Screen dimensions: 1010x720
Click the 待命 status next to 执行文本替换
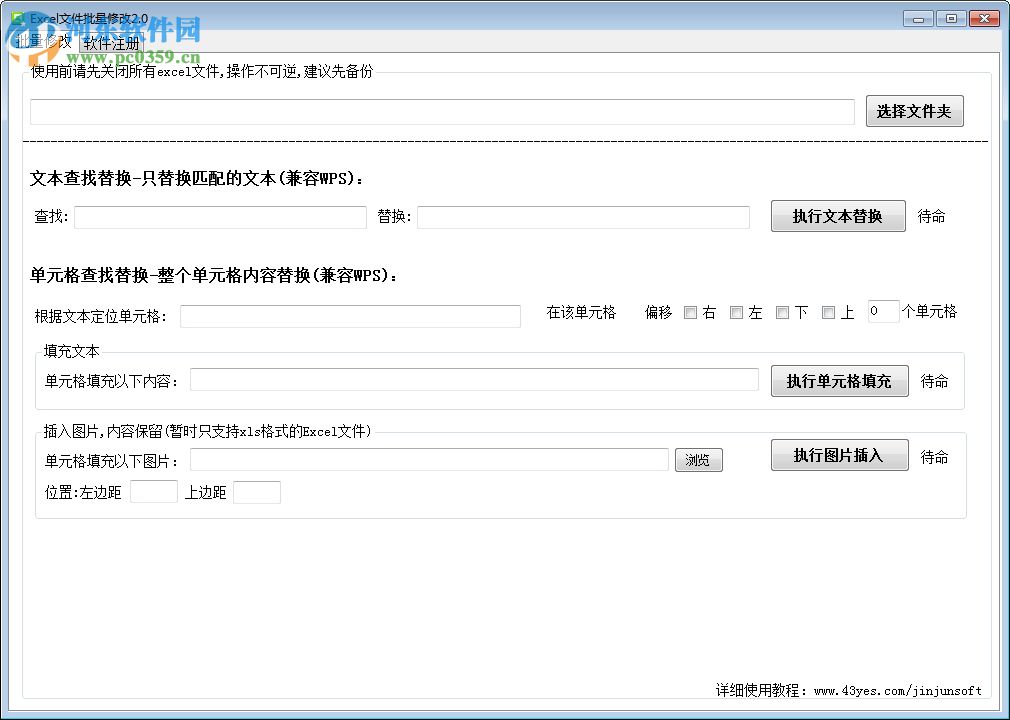pos(931,216)
